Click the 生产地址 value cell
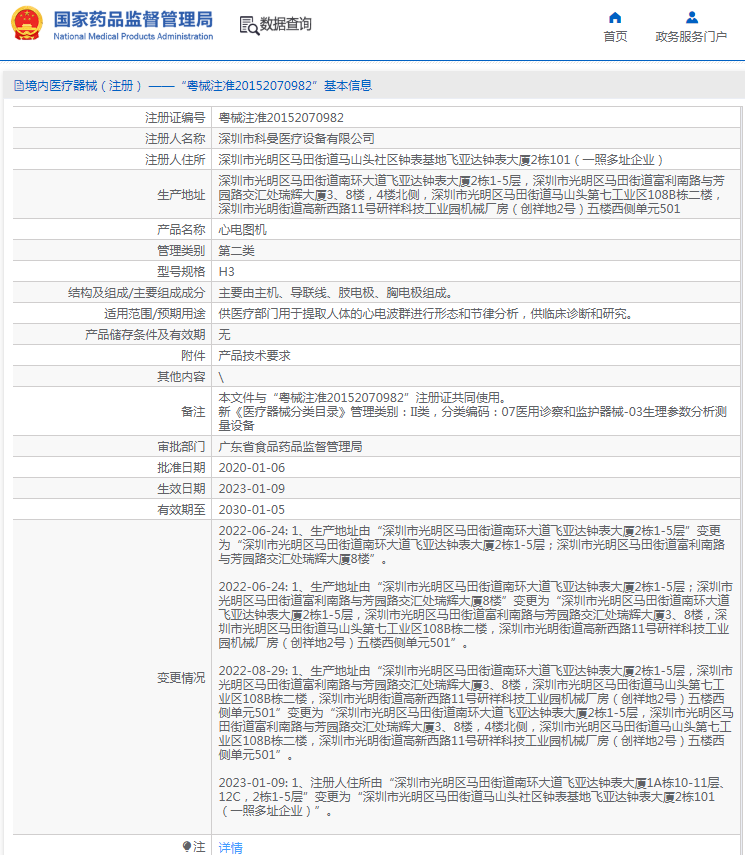The width and height of the screenshot is (745, 855). pyautogui.click(x=476, y=195)
